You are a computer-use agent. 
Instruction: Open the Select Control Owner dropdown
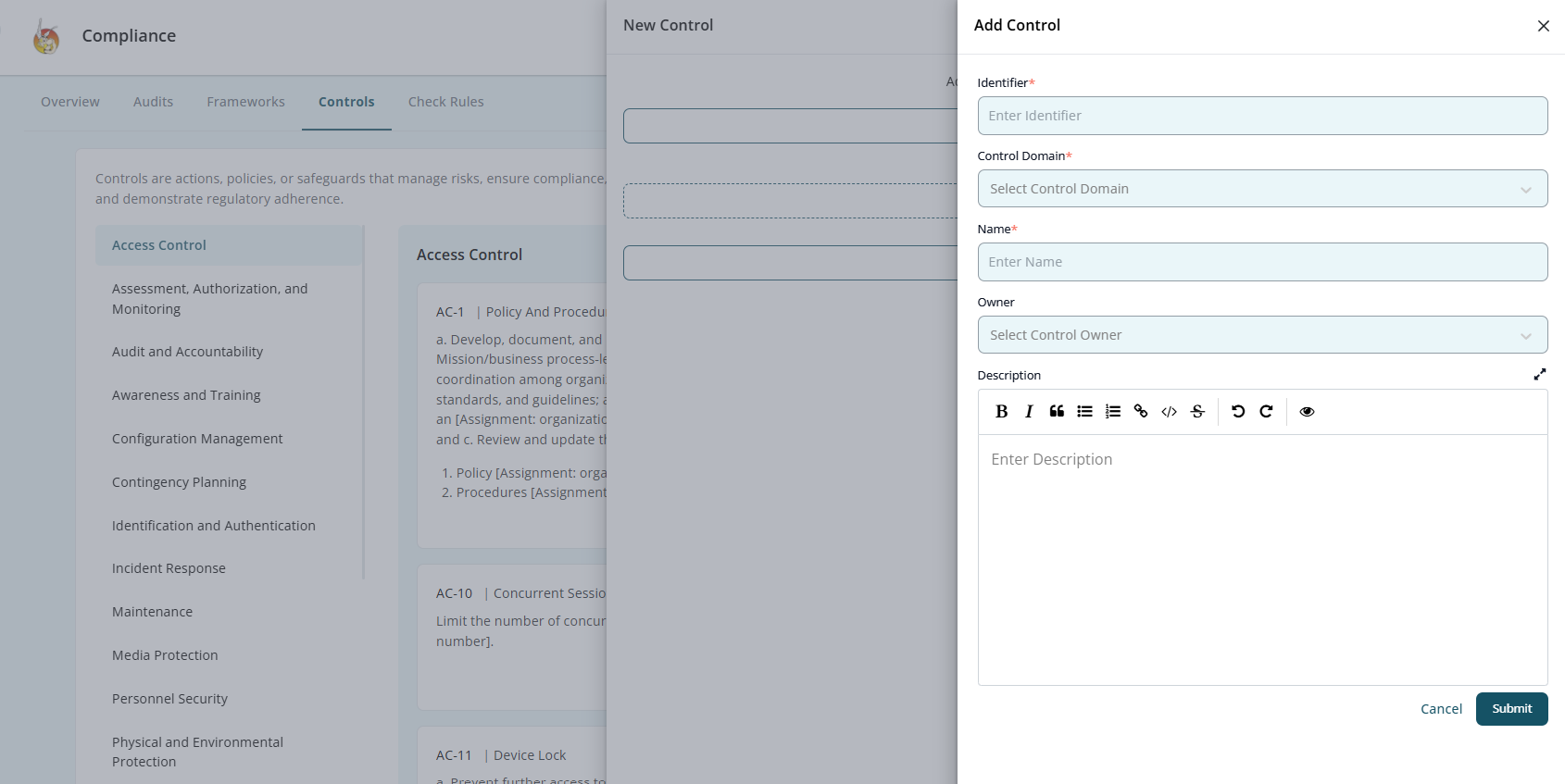(x=1261, y=335)
